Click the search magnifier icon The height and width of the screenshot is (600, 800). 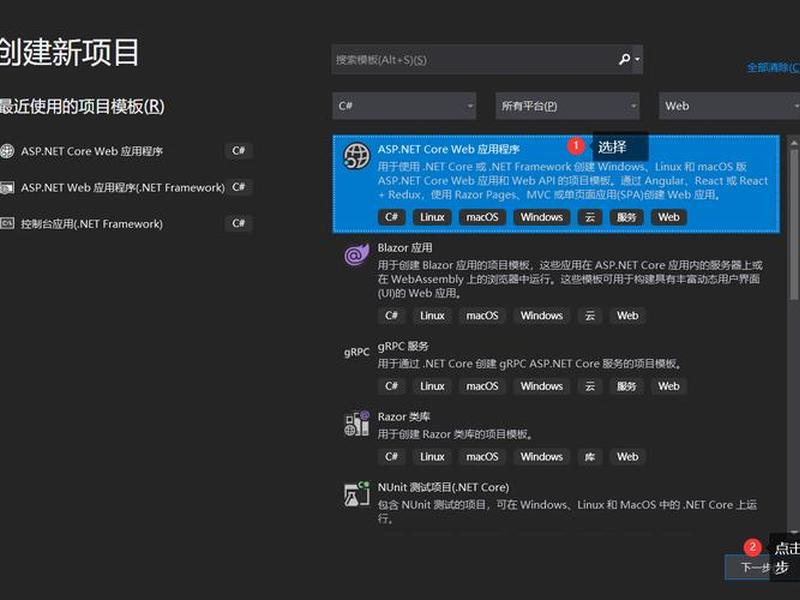pos(624,59)
